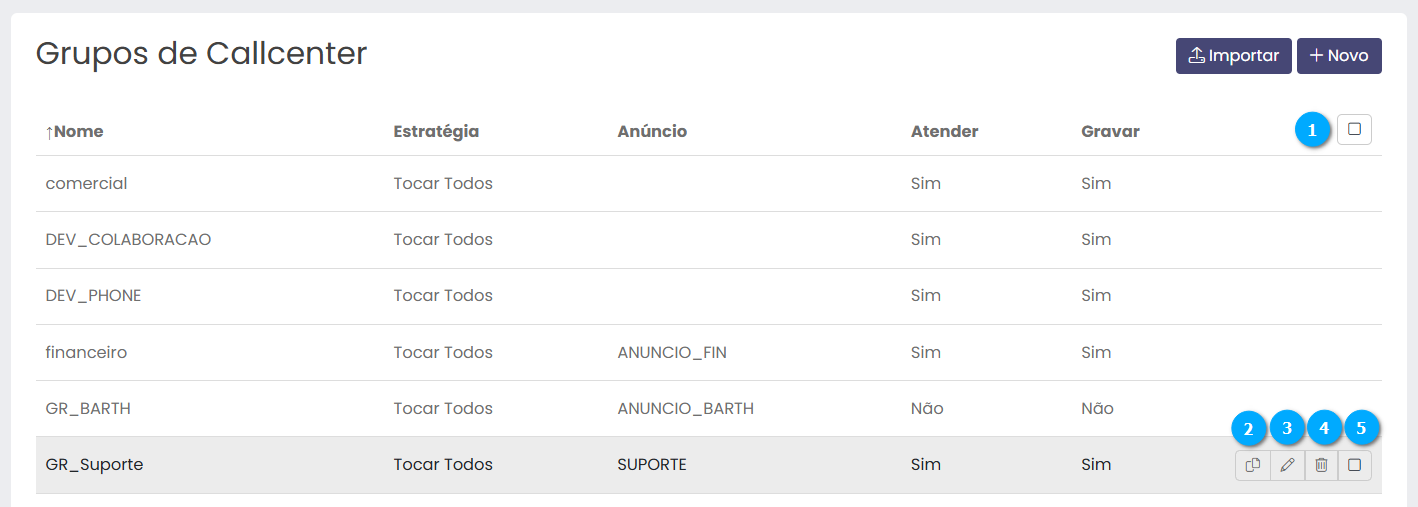Sort by the Atender column header
1418x507 pixels.
coord(944,131)
